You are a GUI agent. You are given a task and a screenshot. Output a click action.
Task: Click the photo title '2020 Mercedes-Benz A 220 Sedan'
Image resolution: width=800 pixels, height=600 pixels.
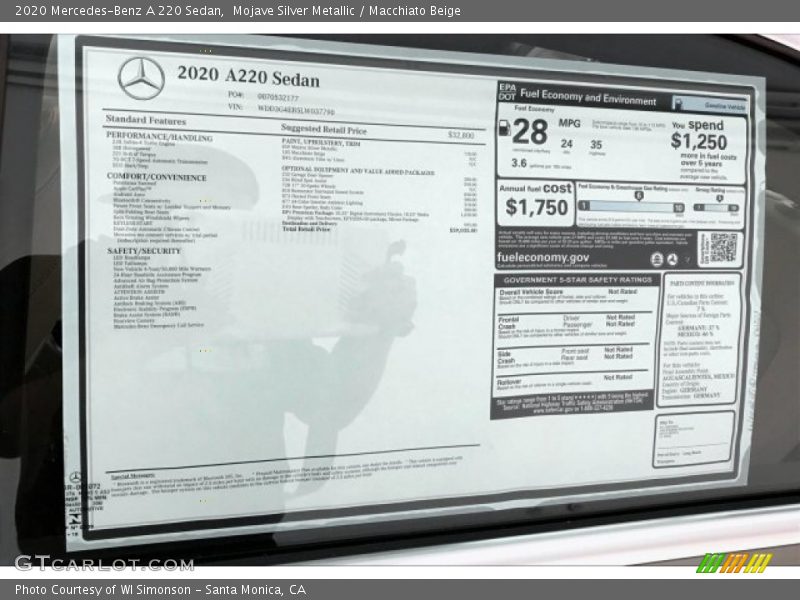coord(119,11)
